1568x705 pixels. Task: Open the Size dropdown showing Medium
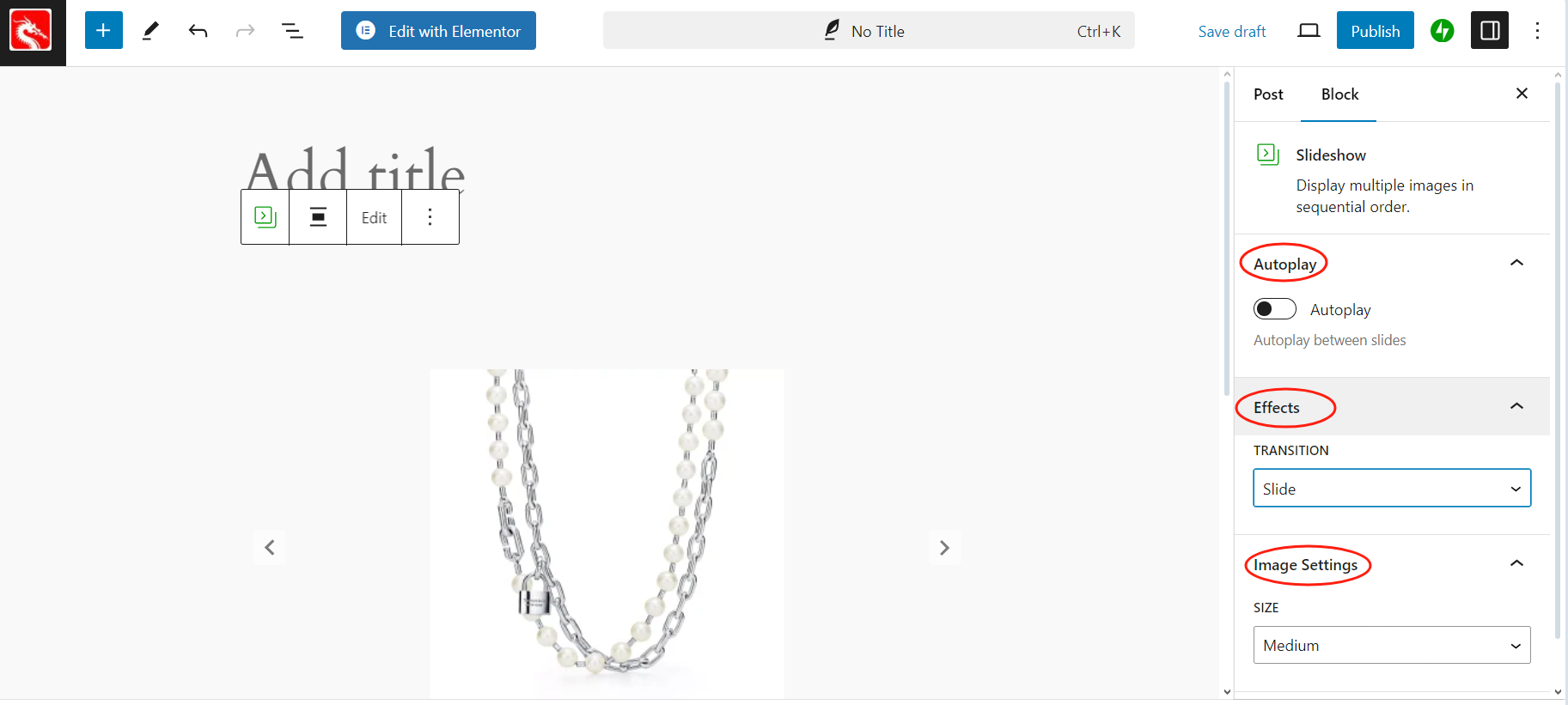(1392, 645)
